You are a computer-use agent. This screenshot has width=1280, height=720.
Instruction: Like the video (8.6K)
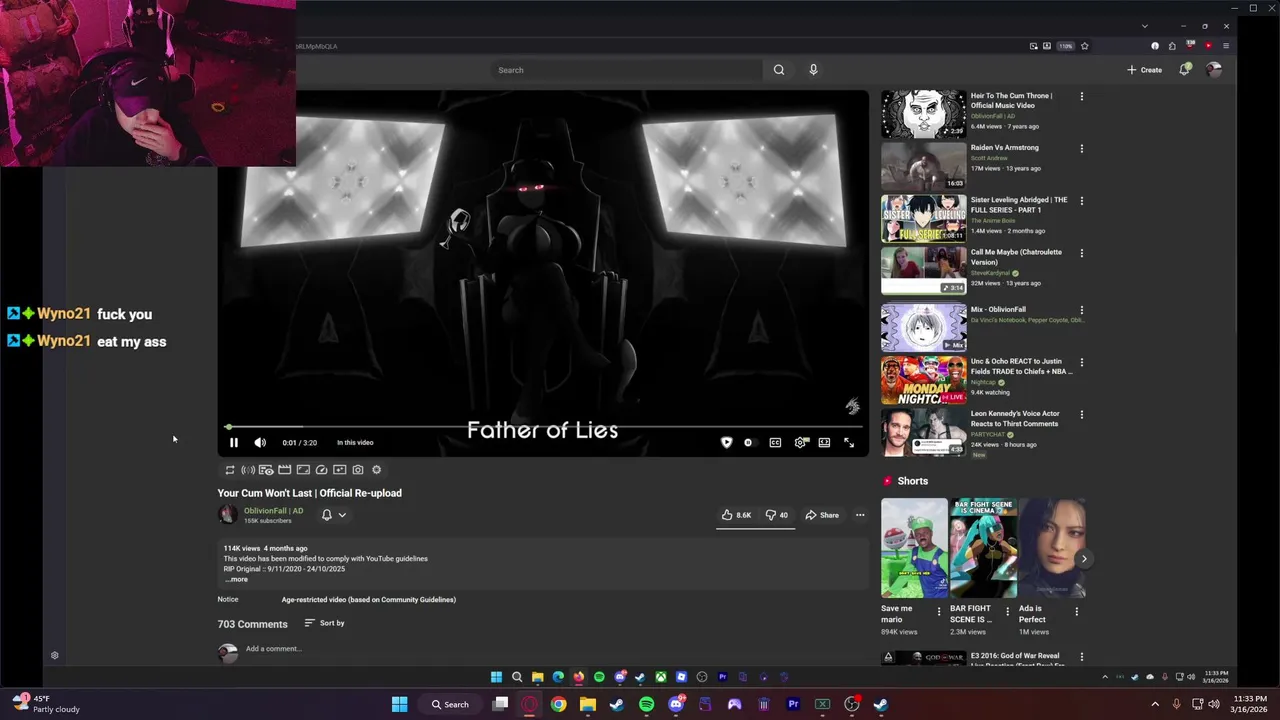[737, 515]
